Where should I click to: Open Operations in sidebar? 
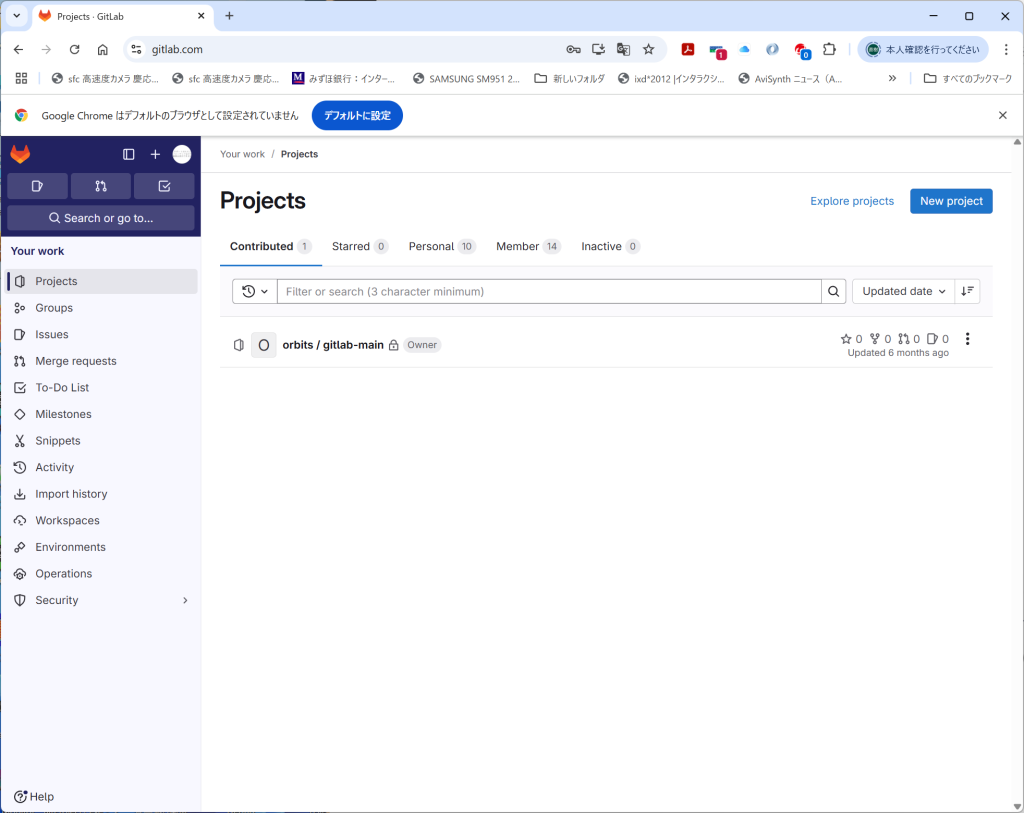[102, 573]
